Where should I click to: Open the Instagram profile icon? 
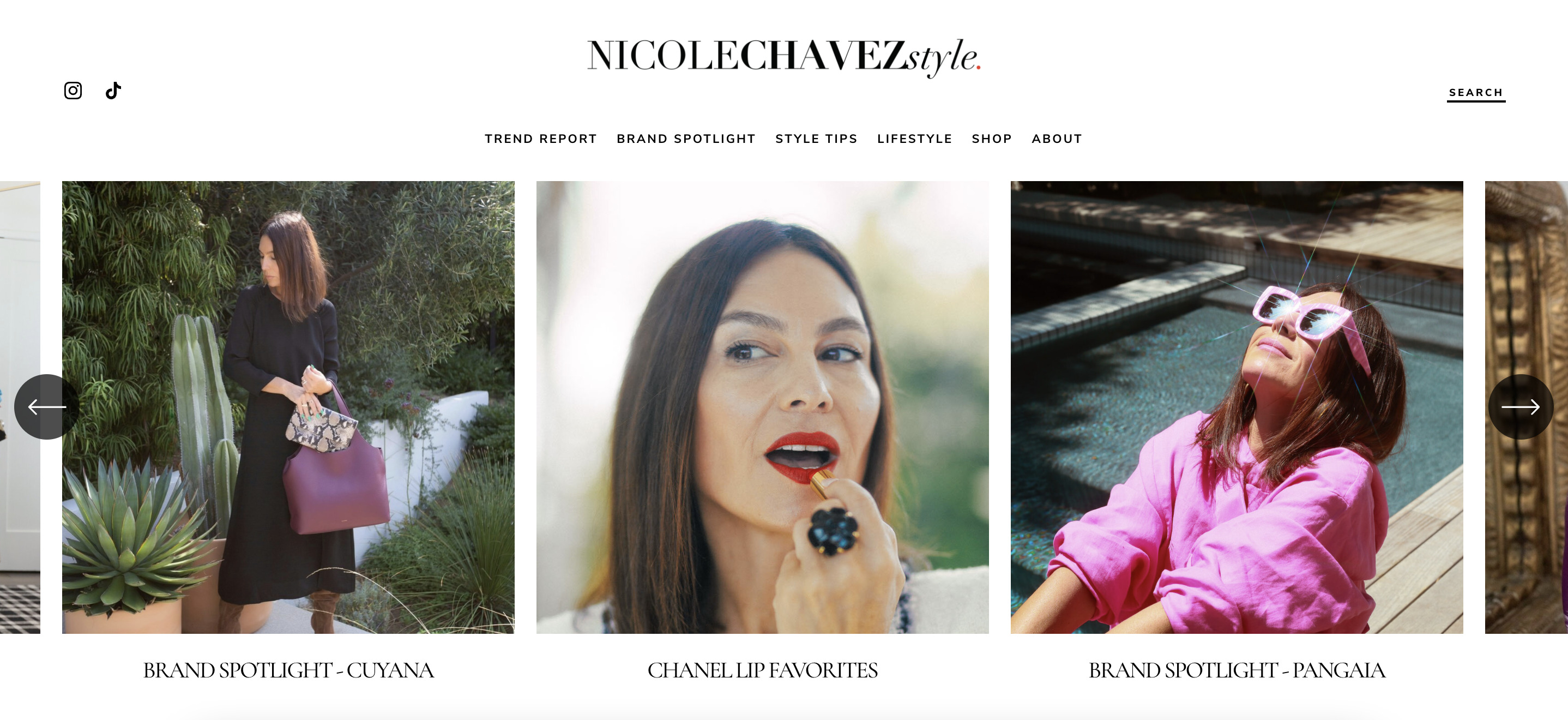pyautogui.click(x=73, y=91)
